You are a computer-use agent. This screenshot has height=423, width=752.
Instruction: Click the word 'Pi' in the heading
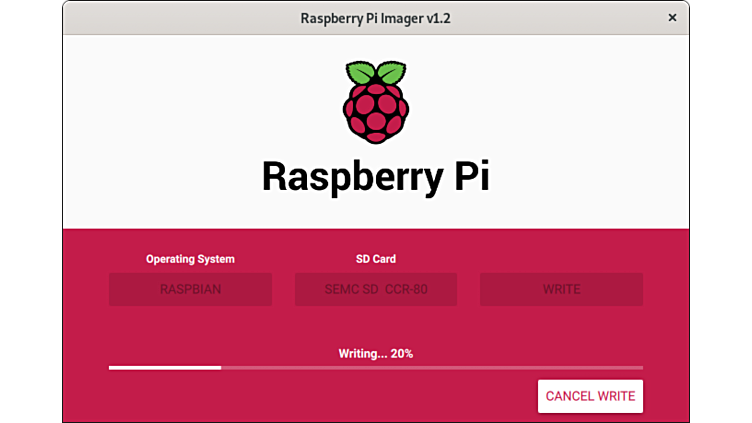click(x=464, y=177)
